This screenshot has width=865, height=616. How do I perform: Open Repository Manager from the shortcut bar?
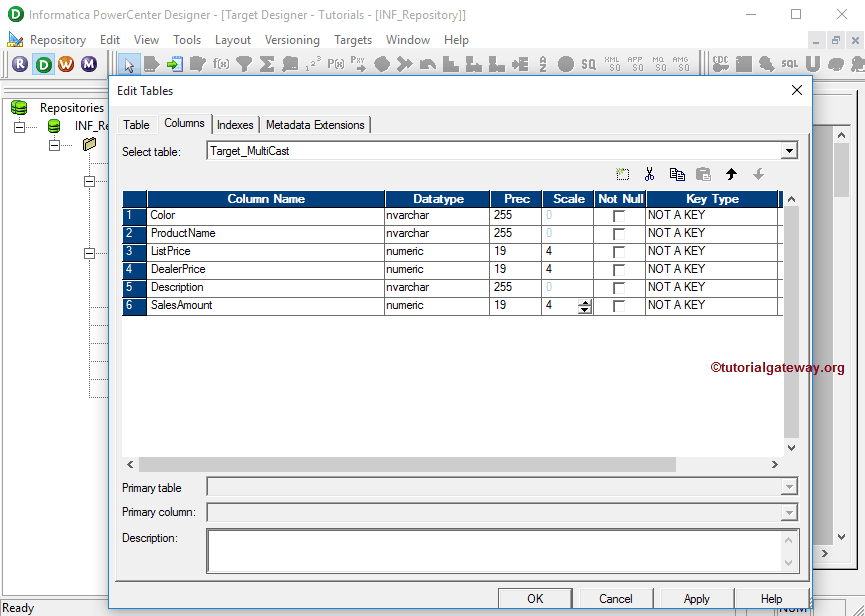[20, 63]
